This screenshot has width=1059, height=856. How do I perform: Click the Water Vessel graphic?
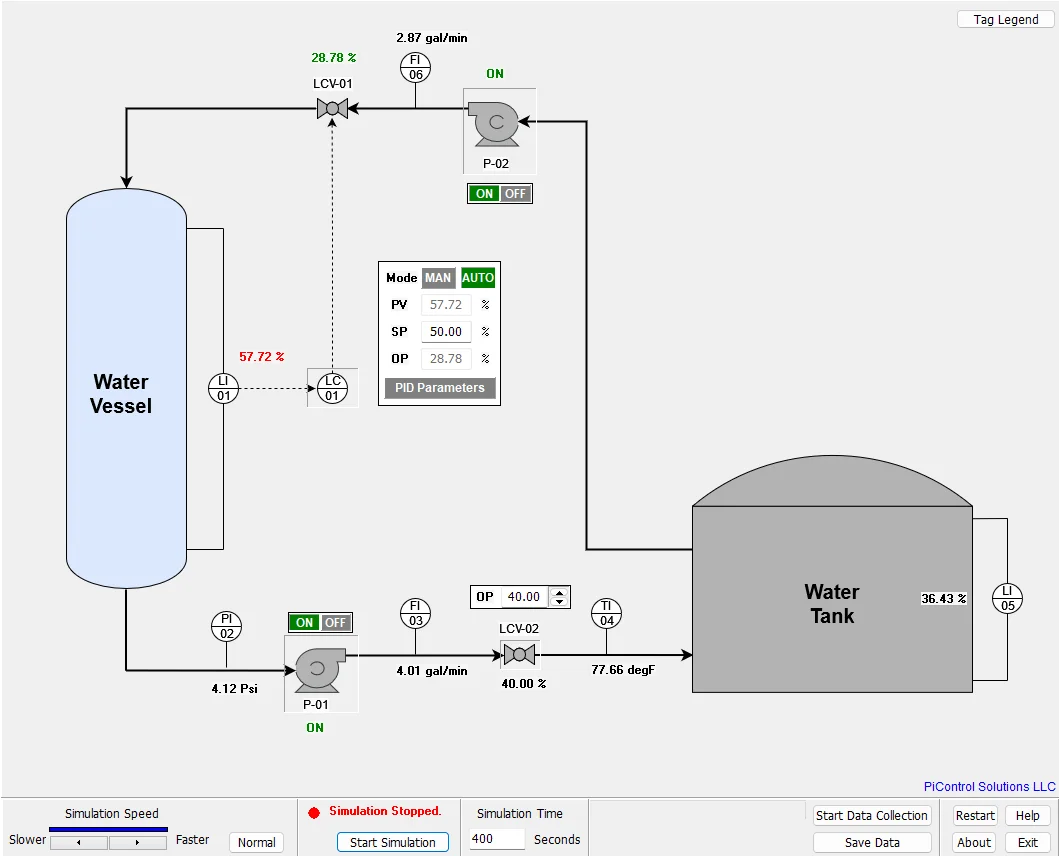point(126,388)
